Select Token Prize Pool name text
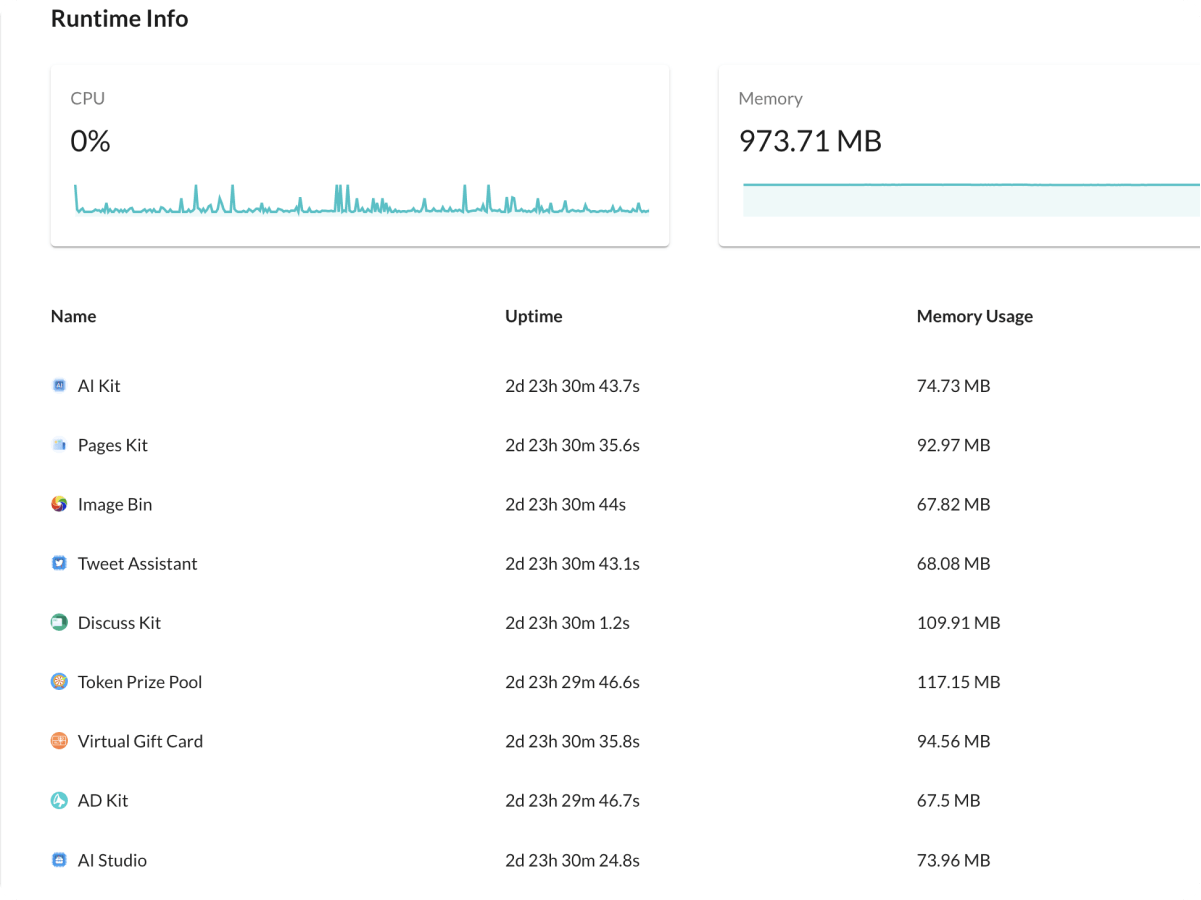 [x=140, y=682]
